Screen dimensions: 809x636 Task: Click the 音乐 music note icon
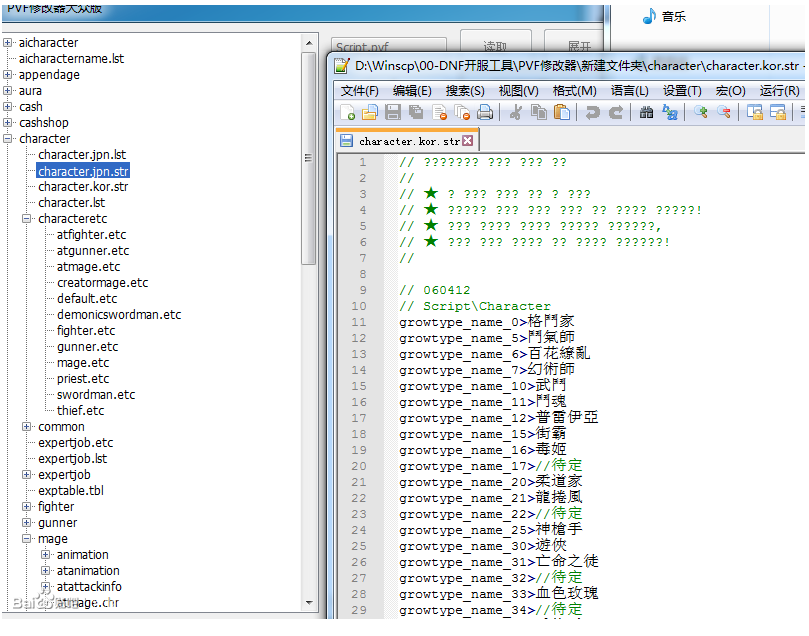point(649,17)
